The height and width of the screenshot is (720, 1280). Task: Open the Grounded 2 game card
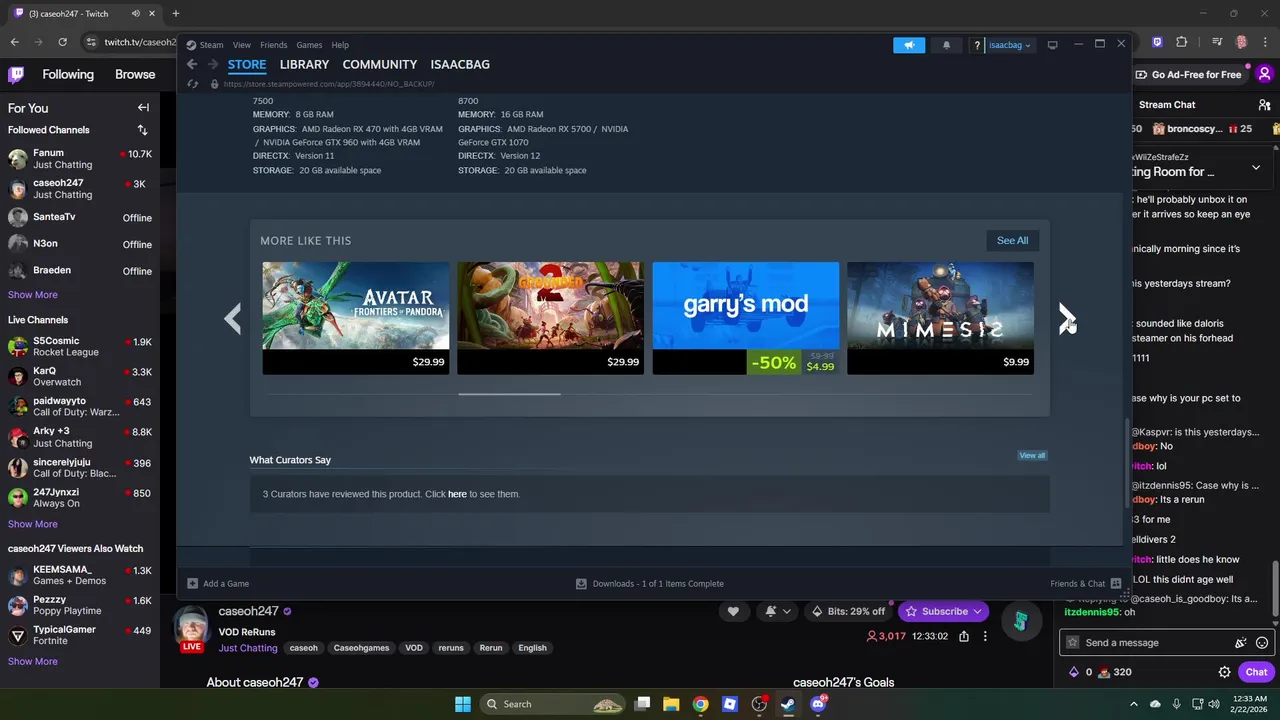point(550,318)
